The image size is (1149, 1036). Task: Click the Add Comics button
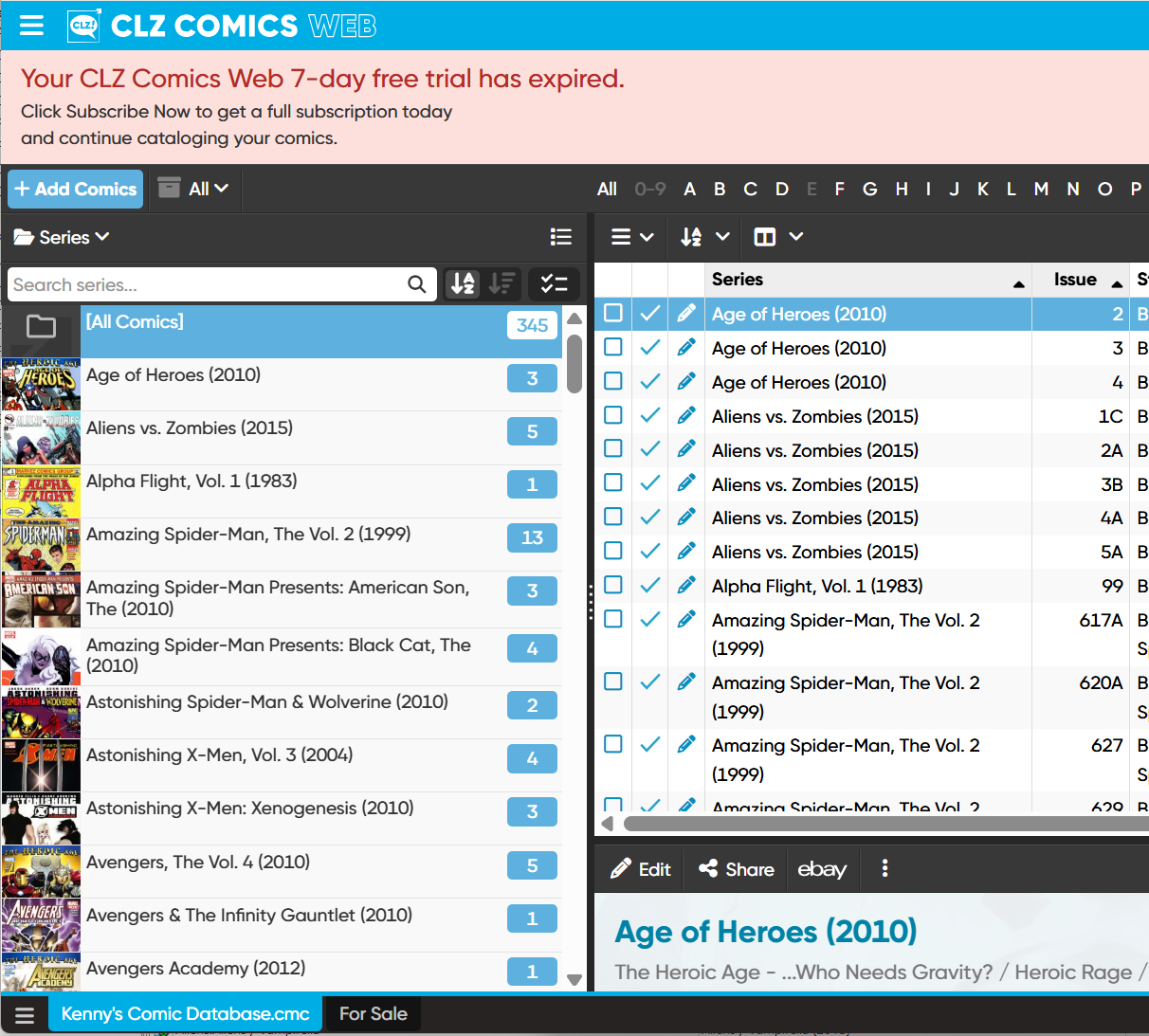(x=76, y=189)
